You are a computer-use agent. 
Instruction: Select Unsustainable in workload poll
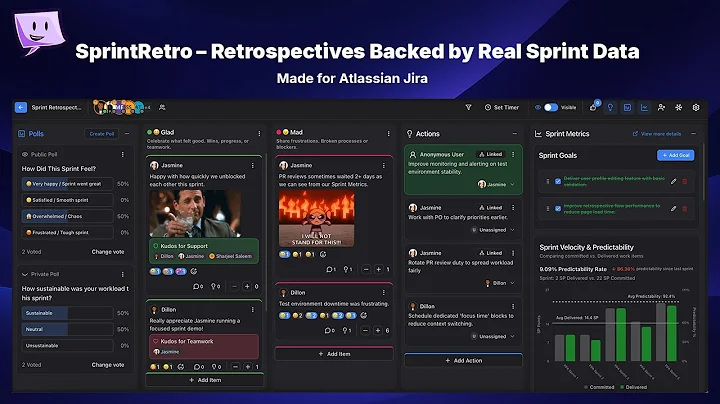[68, 346]
